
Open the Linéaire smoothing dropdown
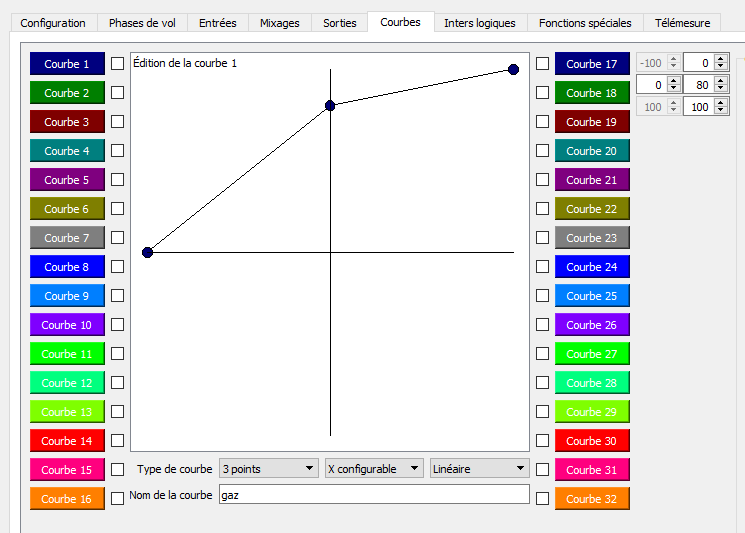click(x=479, y=468)
